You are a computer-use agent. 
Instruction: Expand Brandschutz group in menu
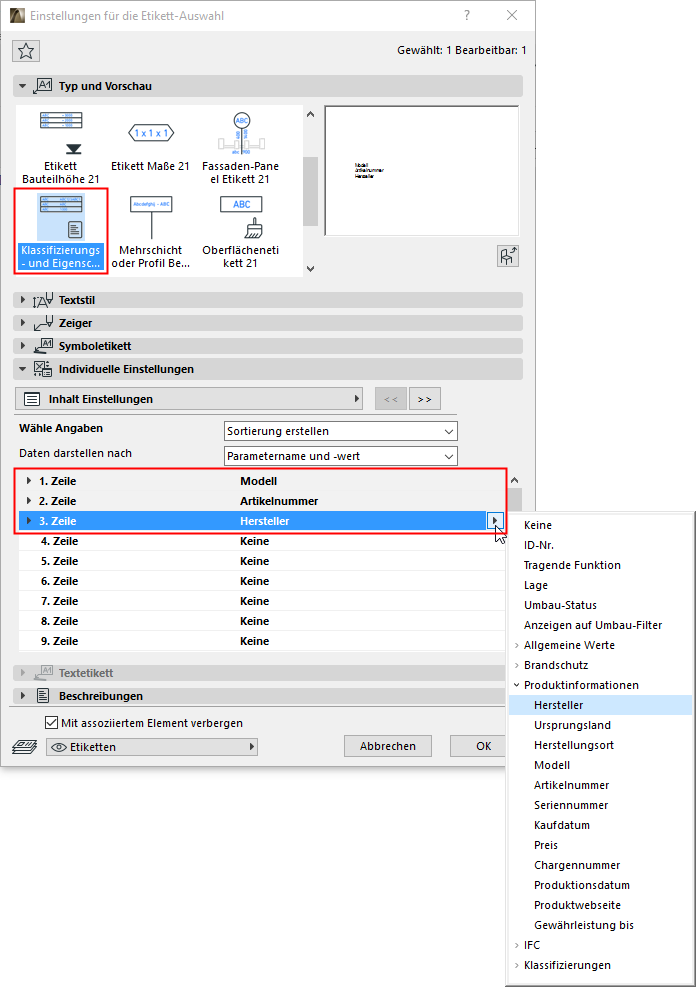point(517,665)
